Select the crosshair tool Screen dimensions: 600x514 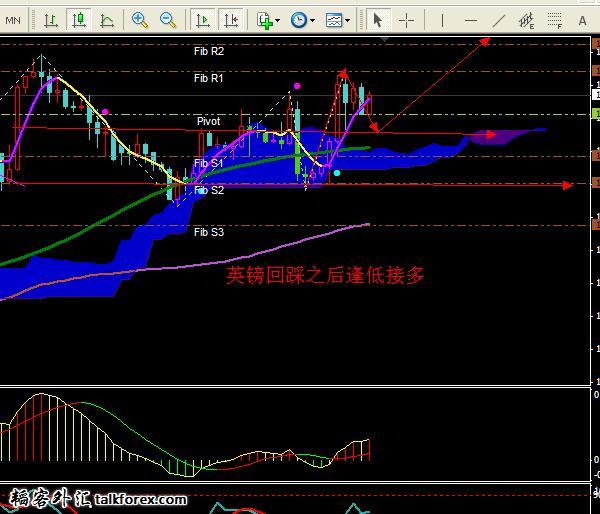tap(407, 19)
